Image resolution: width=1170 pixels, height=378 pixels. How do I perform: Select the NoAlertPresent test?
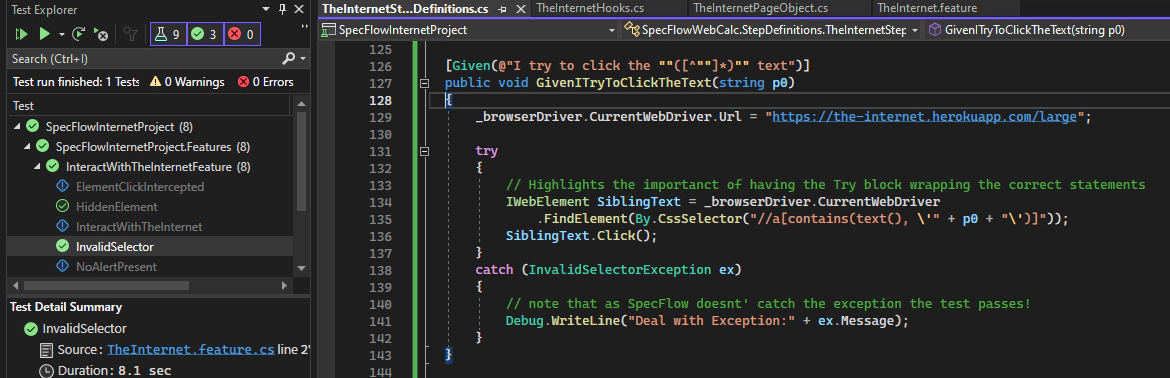click(116, 266)
